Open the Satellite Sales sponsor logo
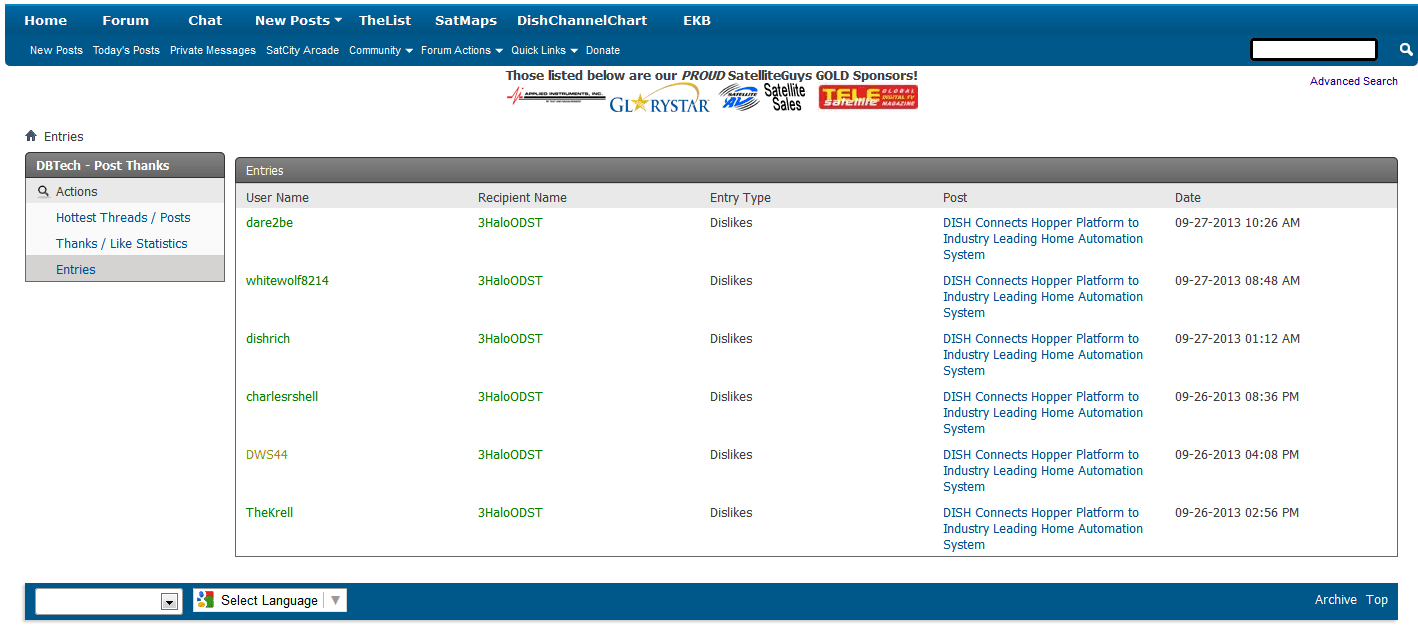Screen dimensions: 1418x629 click(785, 97)
